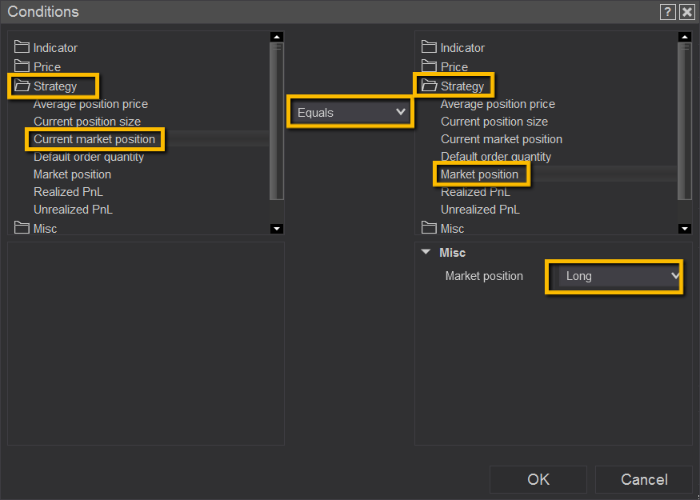Select Current market position in left tree

coord(94,139)
